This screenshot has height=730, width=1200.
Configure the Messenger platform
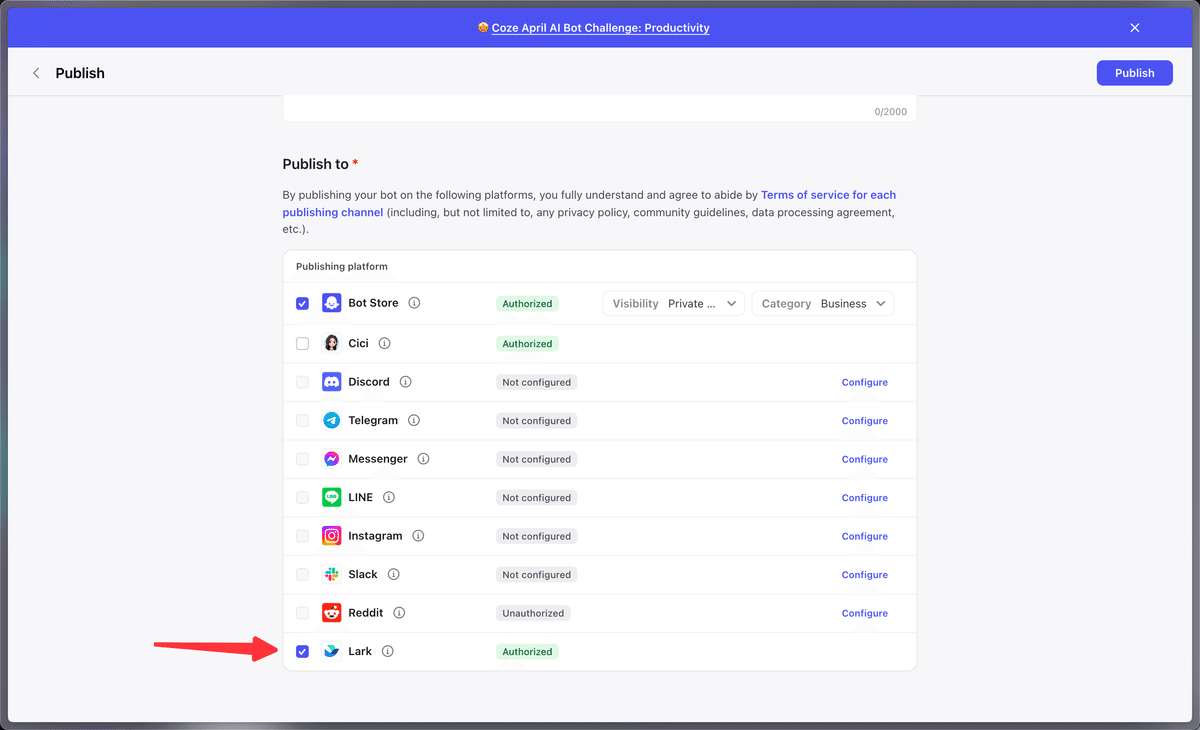click(865, 459)
